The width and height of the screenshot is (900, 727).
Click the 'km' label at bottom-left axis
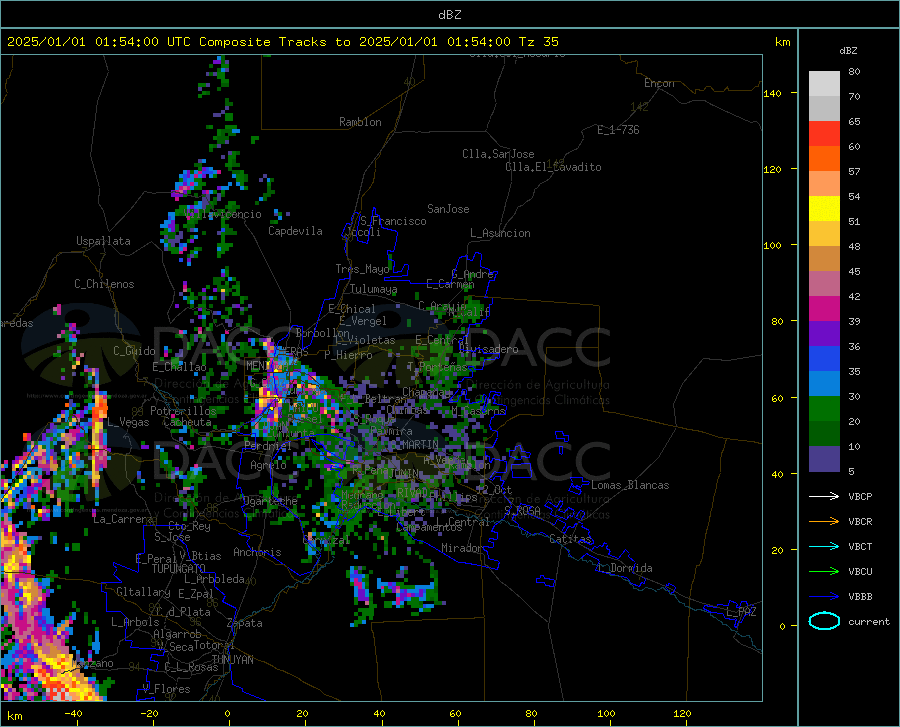pos(15,716)
